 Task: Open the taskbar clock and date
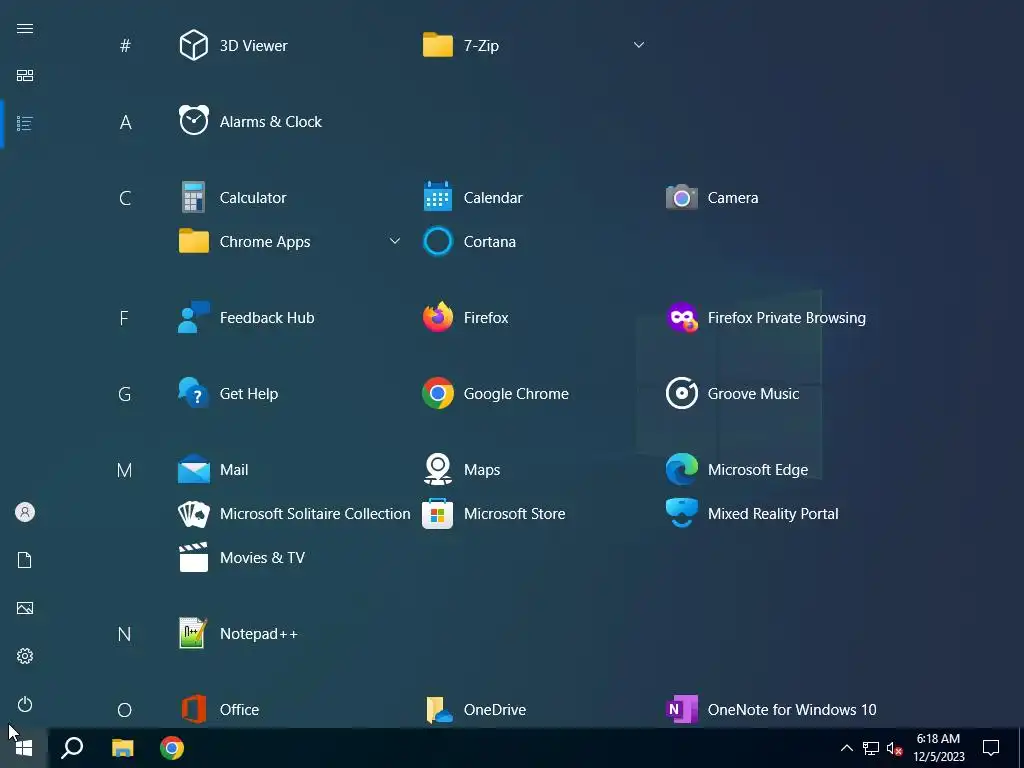pyautogui.click(x=938, y=748)
